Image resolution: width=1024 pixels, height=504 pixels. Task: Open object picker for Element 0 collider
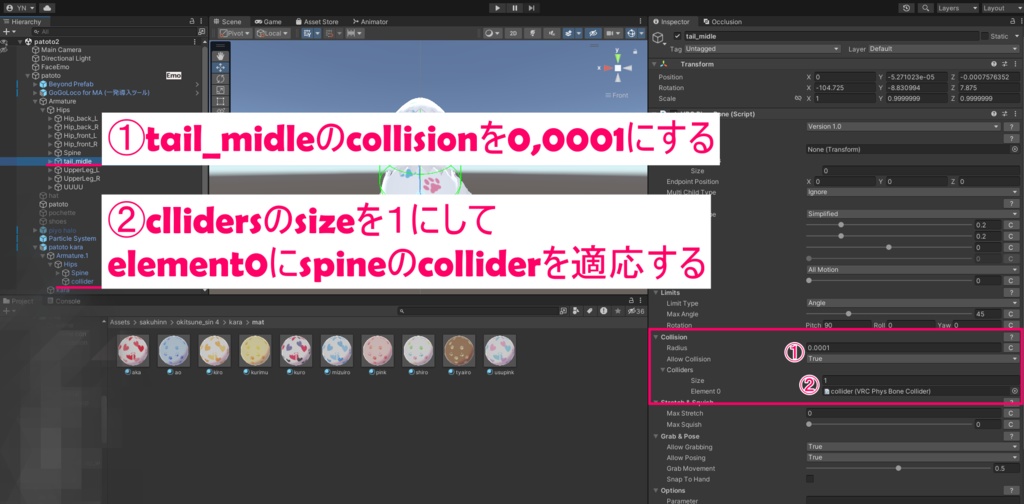click(1015, 391)
